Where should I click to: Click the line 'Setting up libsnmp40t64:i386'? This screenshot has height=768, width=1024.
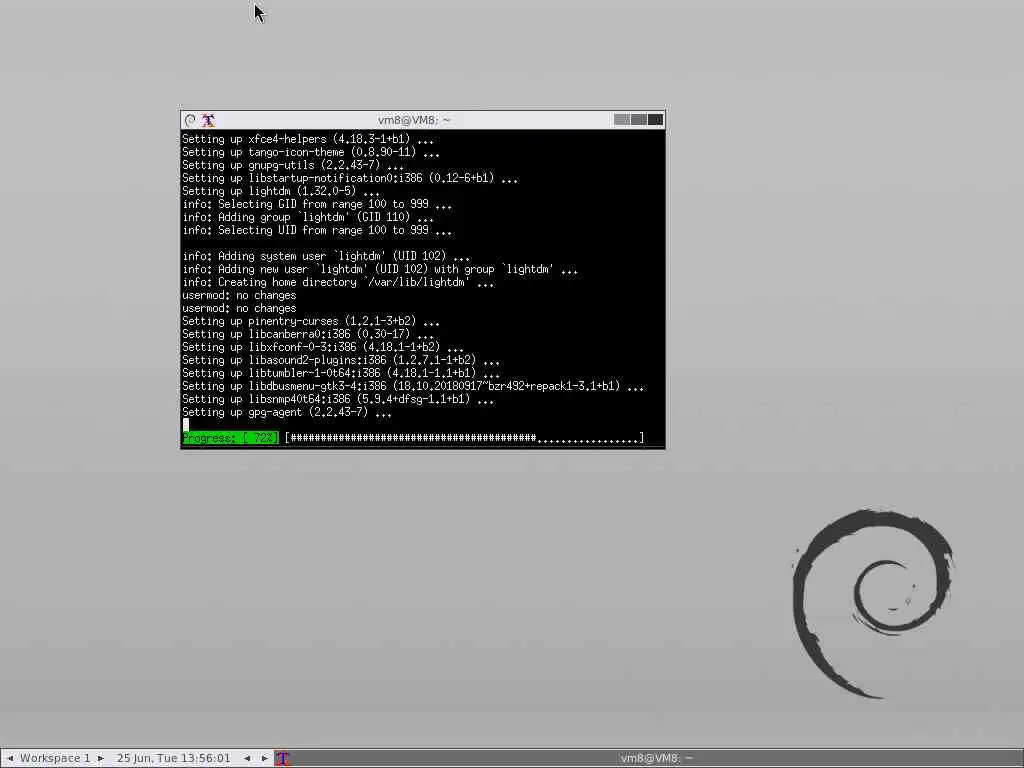coord(338,400)
